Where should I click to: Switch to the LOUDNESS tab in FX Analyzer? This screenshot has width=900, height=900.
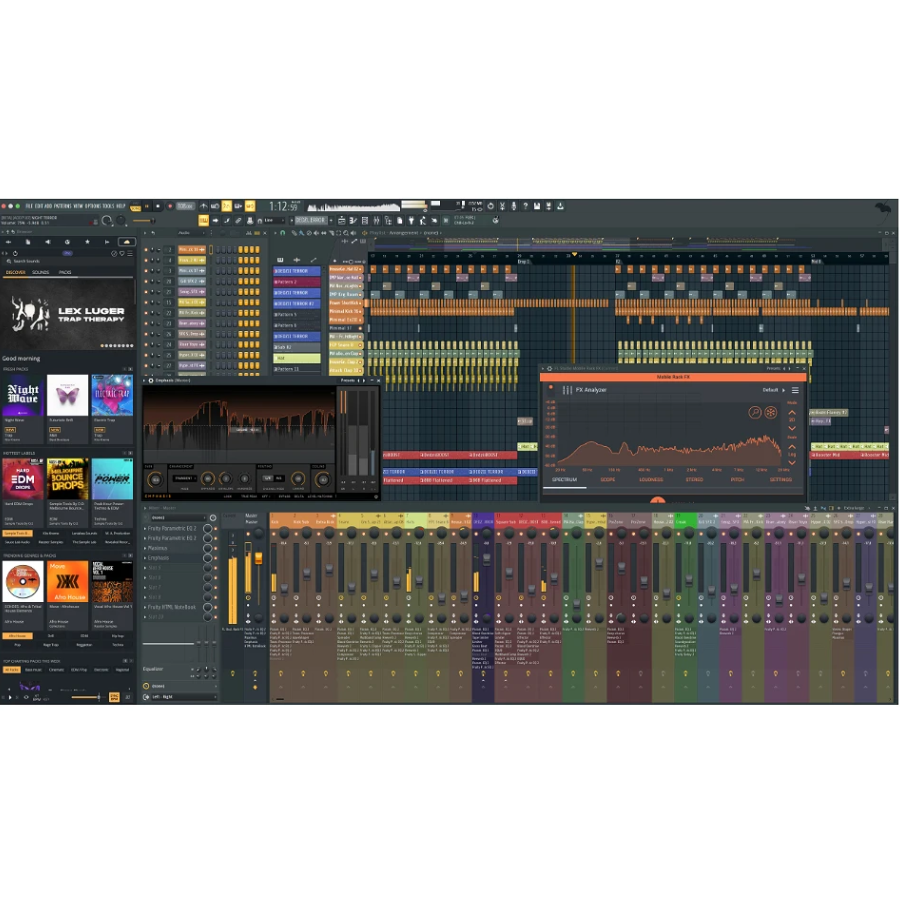[651, 479]
